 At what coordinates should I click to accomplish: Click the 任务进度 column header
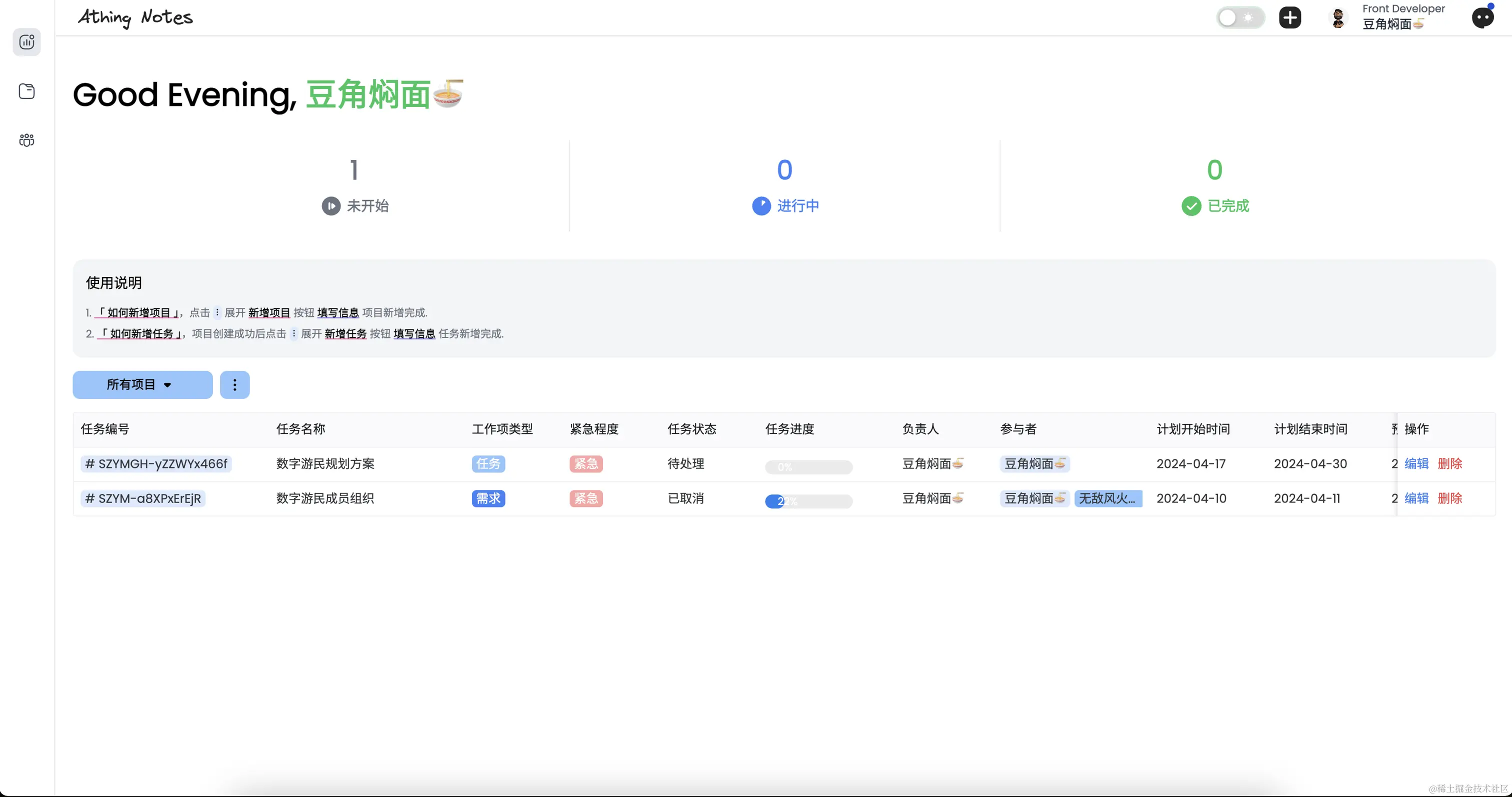tap(790, 429)
